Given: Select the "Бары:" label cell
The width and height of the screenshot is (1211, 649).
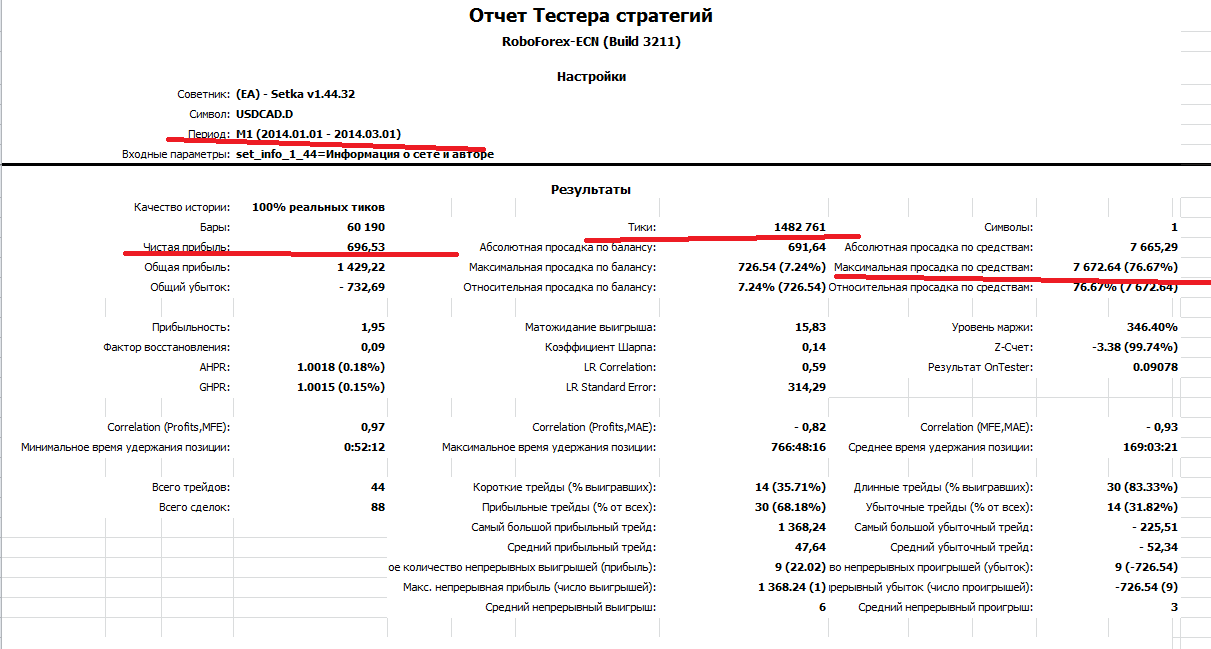Looking at the screenshot, I should coord(214,227).
